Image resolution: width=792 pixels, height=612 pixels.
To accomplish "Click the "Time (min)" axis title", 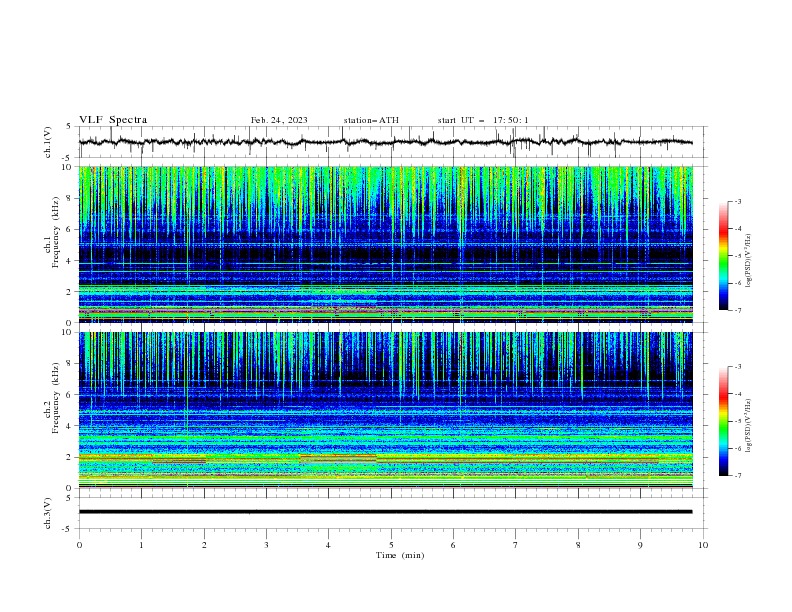I will pos(400,555).
